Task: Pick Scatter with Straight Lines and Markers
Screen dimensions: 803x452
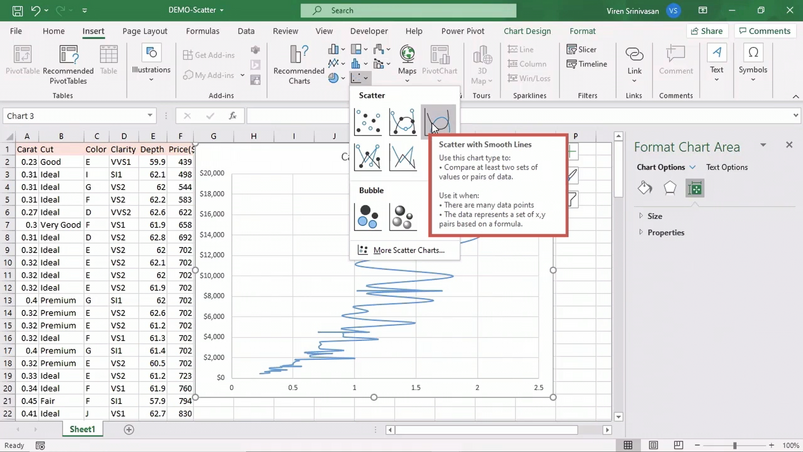Action: pos(368,157)
